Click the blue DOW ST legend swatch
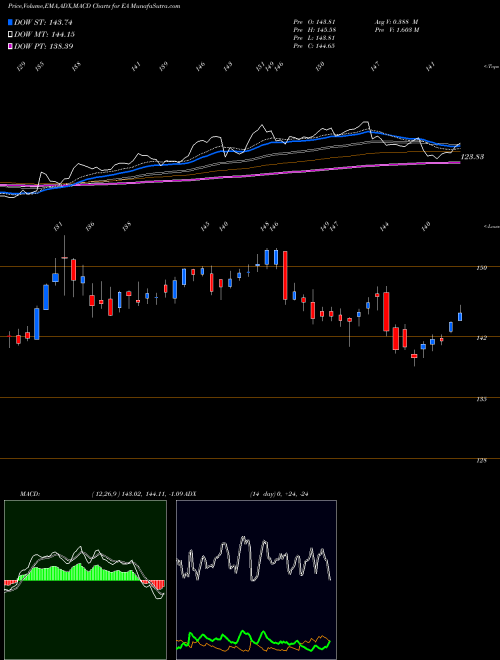This screenshot has width=500, height=660. point(10,22)
